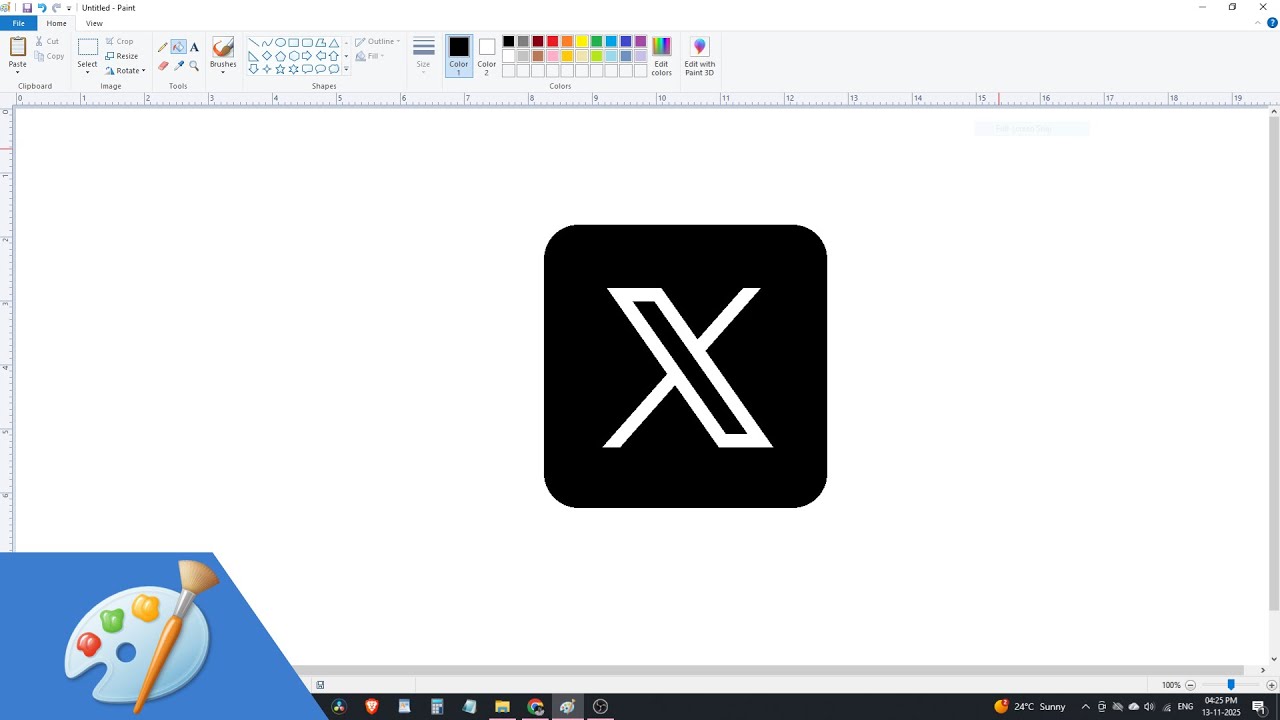Select the Pencil tool
The image size is (1280, 720).
click(163, 47)
